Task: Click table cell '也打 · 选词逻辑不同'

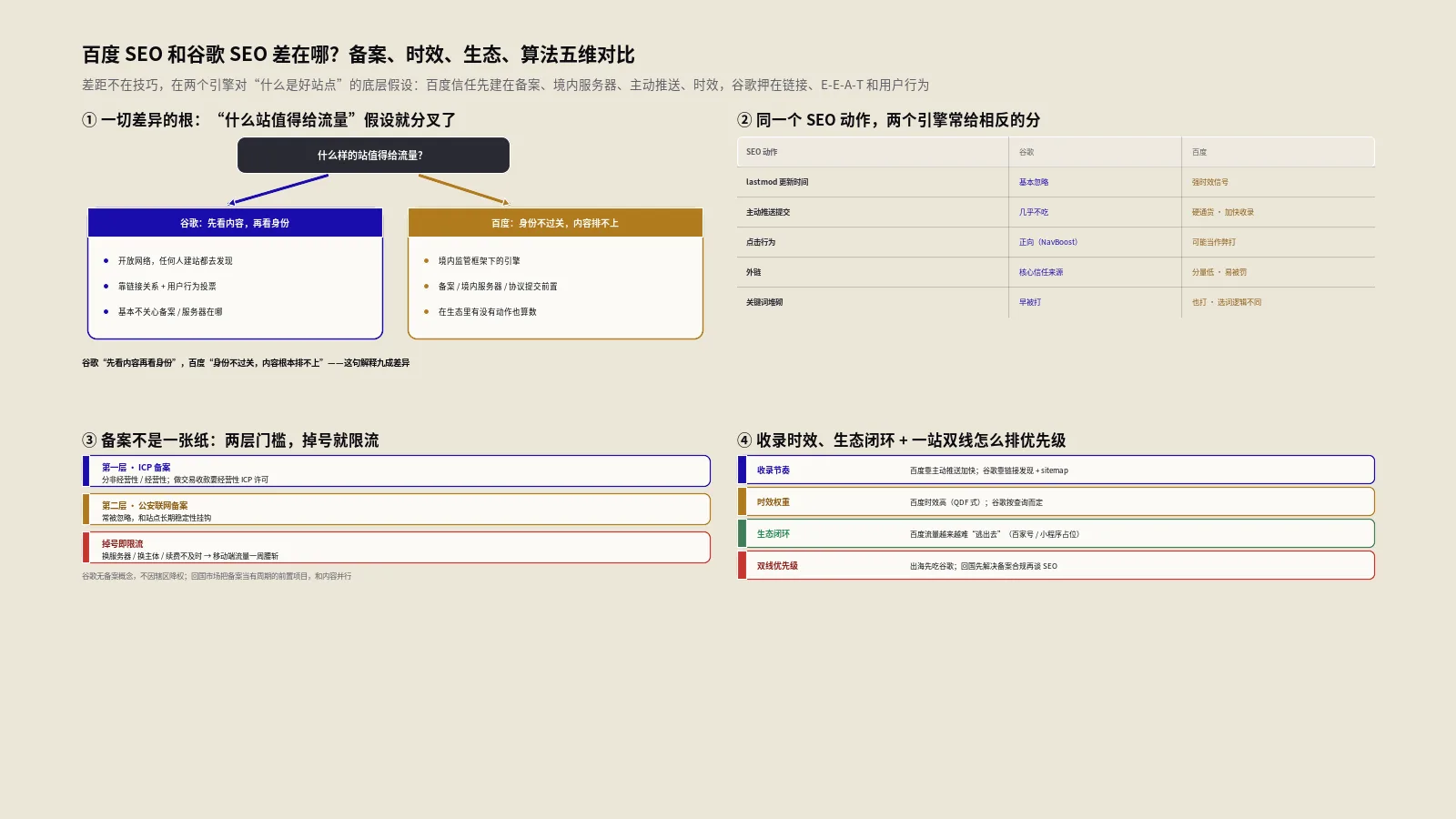Action: (1227, 302)
